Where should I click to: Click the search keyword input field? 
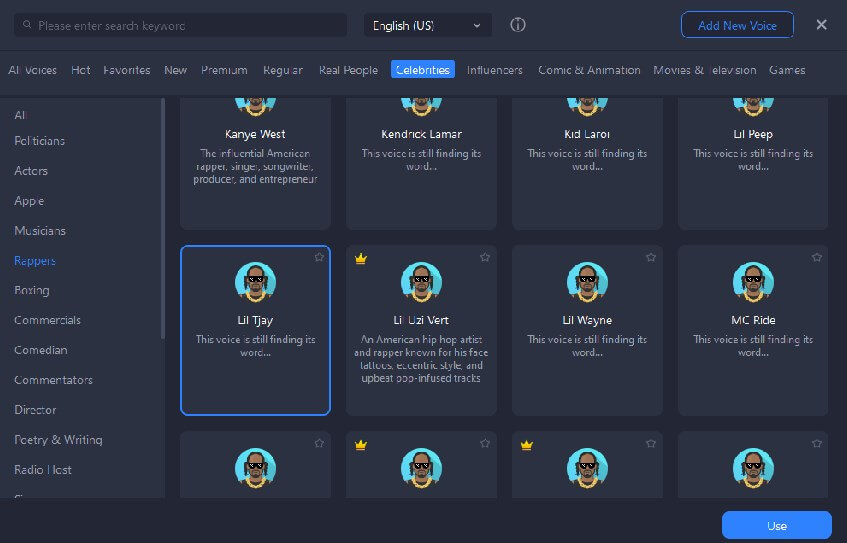[180, 25]
